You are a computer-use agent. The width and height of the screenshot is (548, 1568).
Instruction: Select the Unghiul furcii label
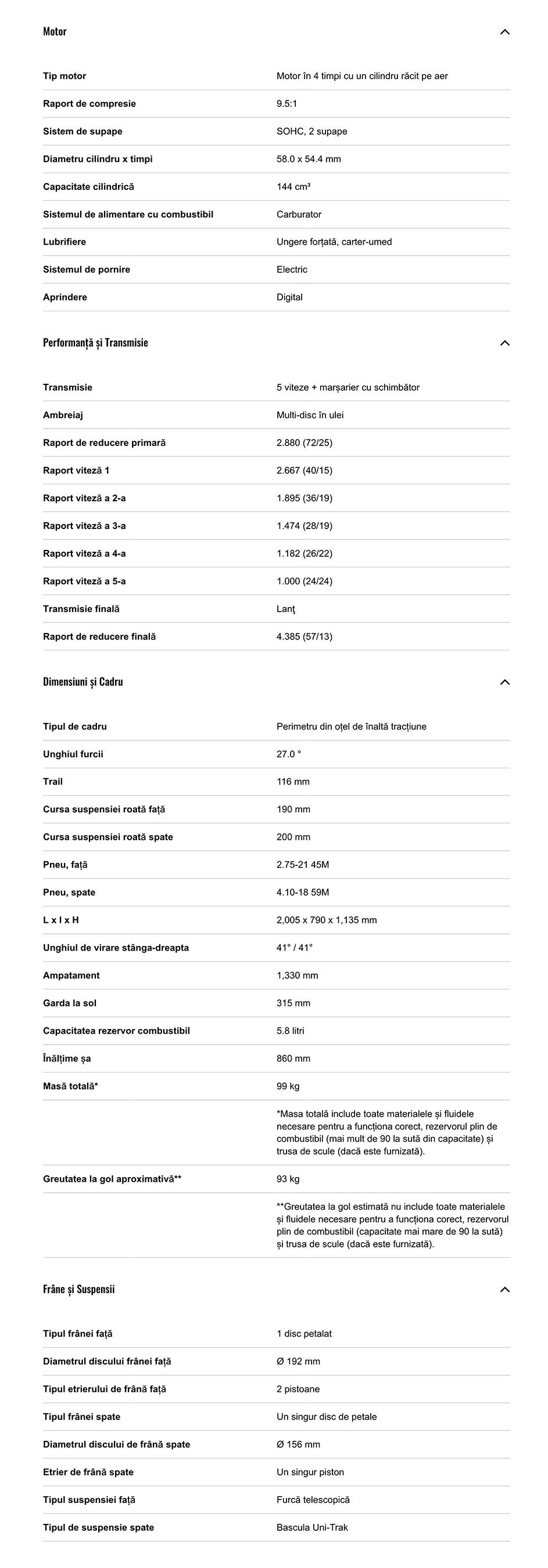(x=73, y=754)
